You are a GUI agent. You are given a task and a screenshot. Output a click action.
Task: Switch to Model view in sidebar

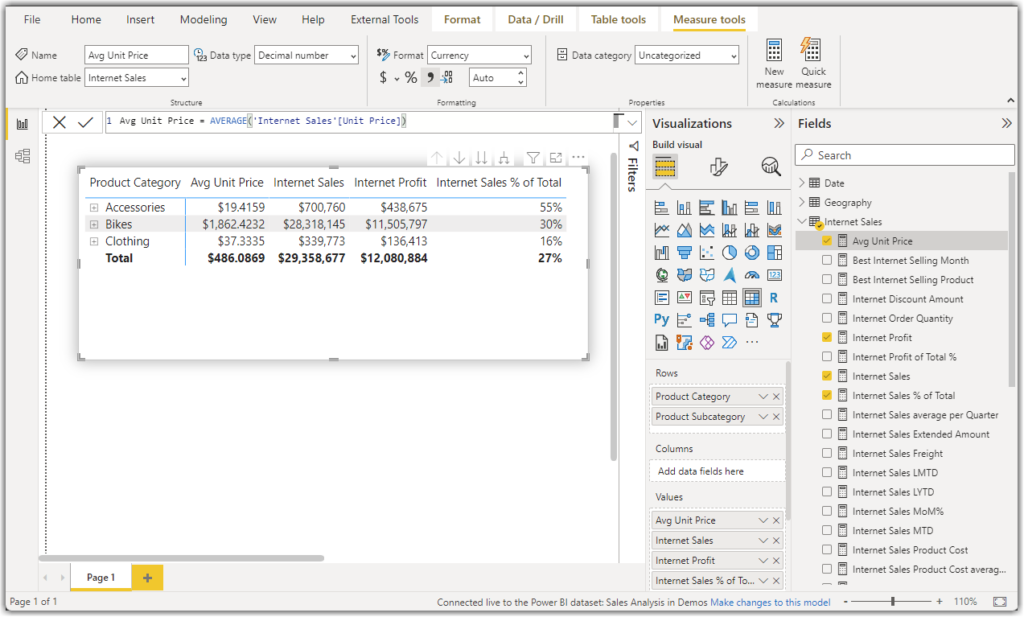[x=22, y=156]
